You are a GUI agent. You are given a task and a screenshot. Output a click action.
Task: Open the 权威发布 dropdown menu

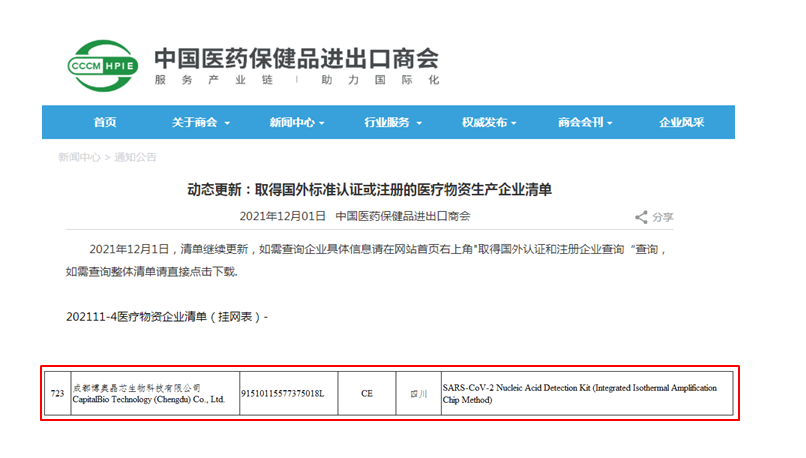pos(488,123)
